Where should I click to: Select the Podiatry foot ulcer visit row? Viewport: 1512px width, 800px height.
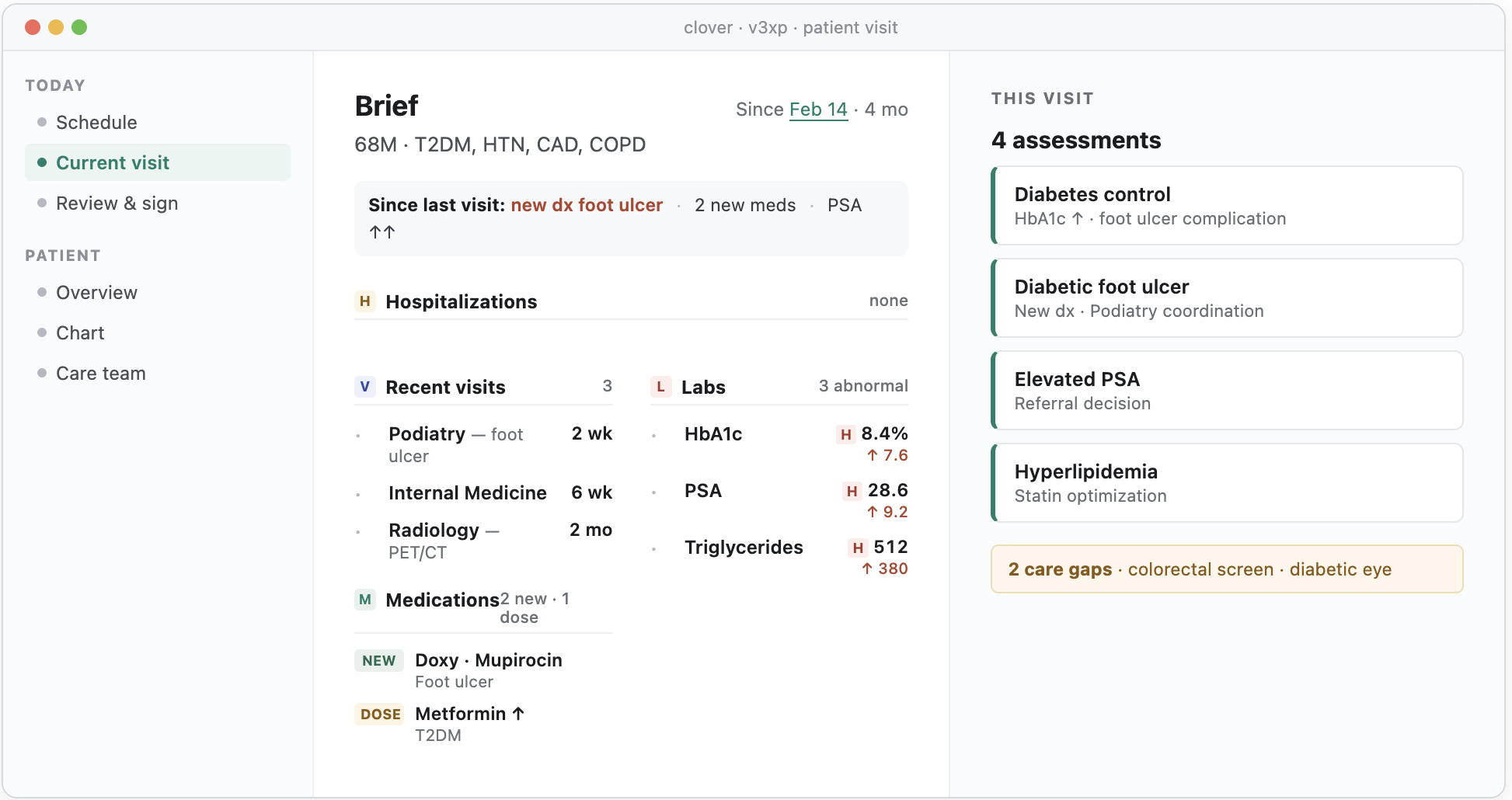click(483, 445)
